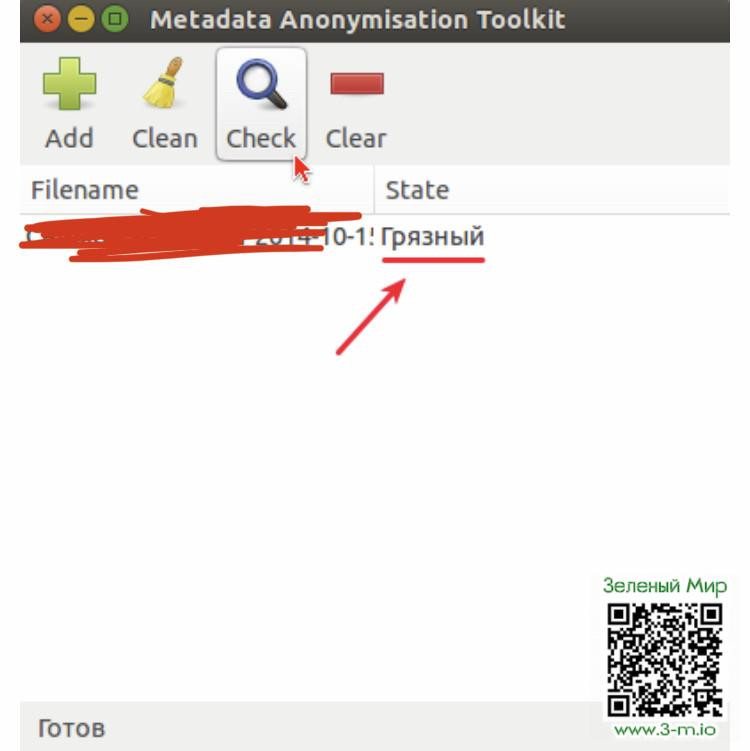Click the green plus Add icon
Image resolution: width=750 pixels, height=751 pixels.
pyautogui.click(x=69, y=84)
